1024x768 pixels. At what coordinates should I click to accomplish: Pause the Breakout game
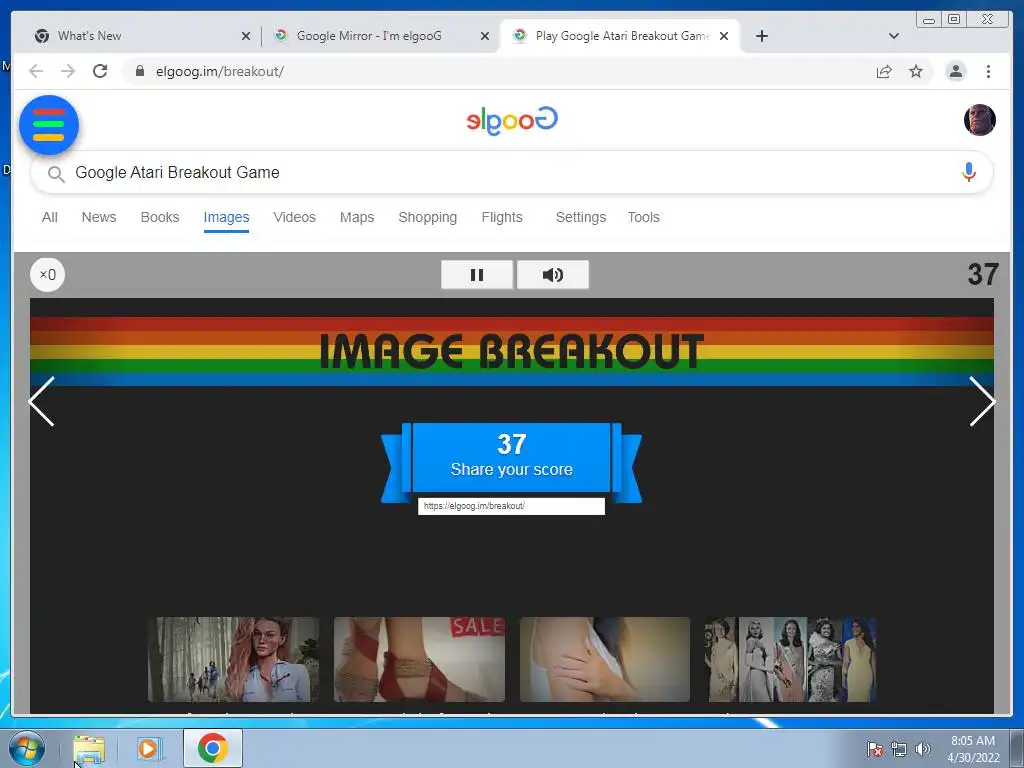pos(477,275)
